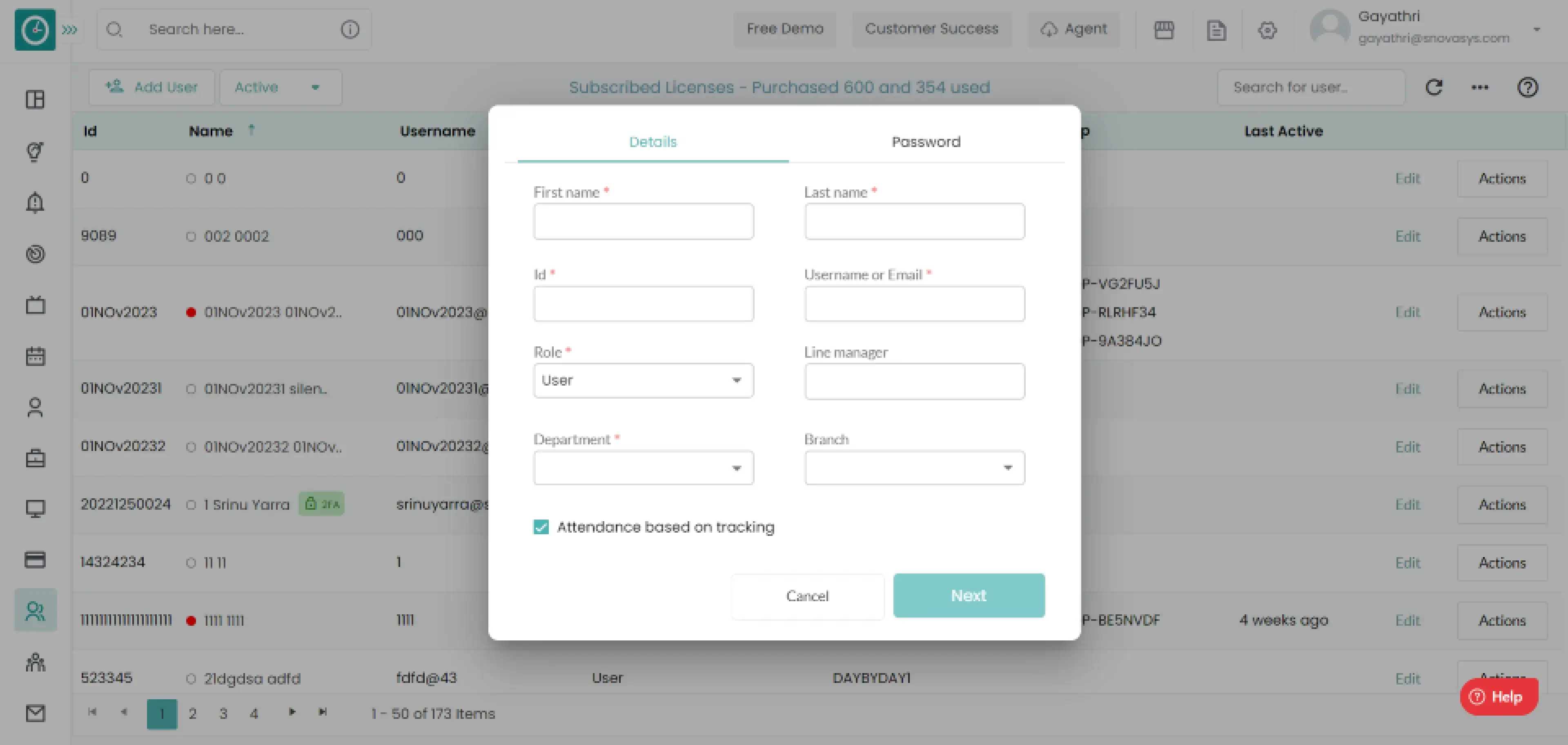Expand sidebar with triple chevron icon
1568x745 pixels.
[x=70, y=29]
